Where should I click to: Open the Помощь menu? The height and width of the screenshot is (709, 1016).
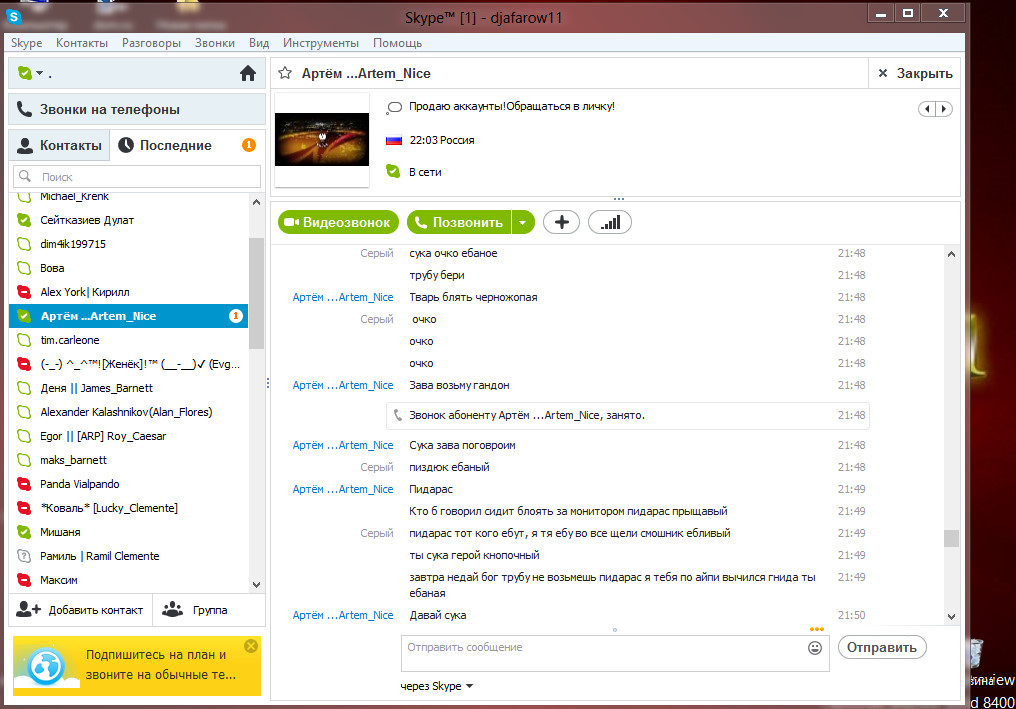click(x=397, y=43)
